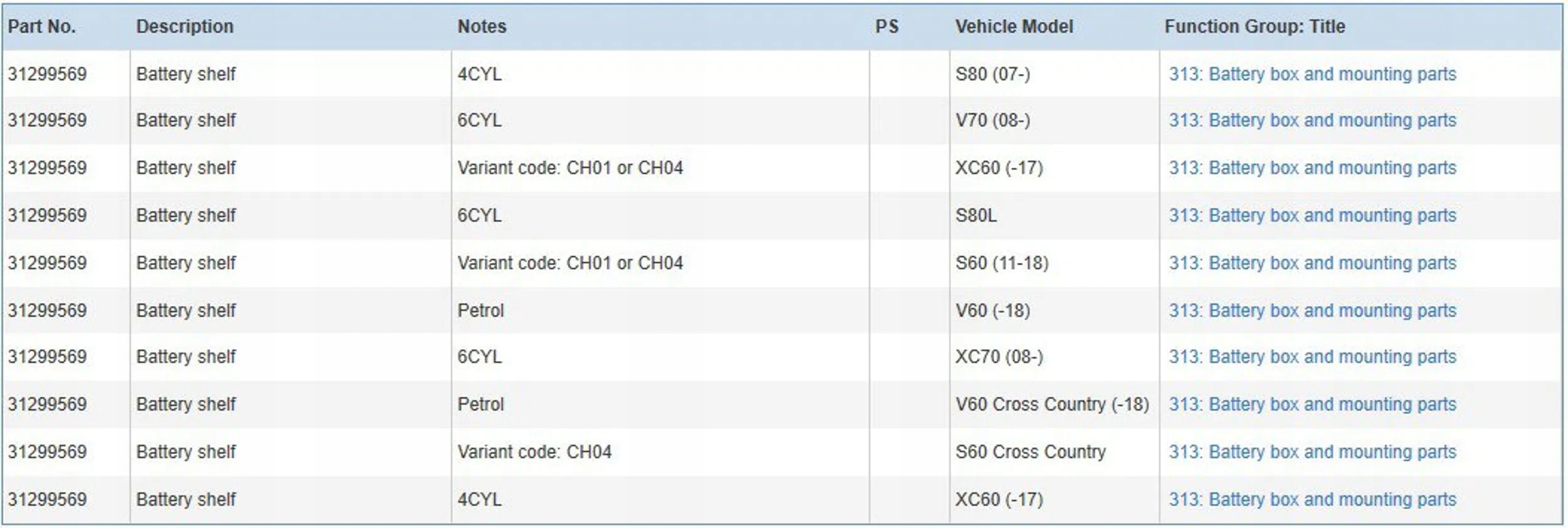This screenshot has width=1568, height=528.
Task: Click the Vehicle Model column header
Action: pos(1014,26)
